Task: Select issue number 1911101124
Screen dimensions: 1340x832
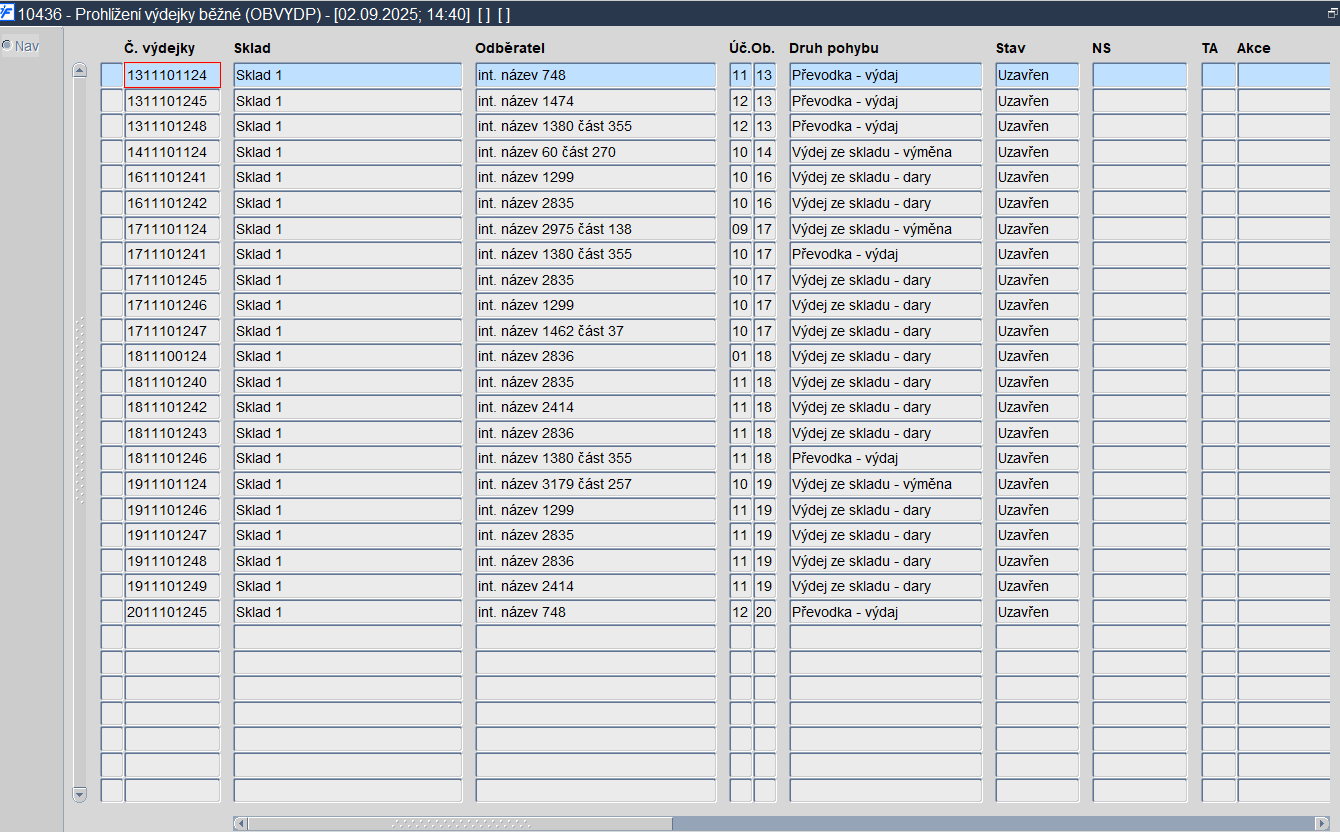Action: (x=172, y=484)
